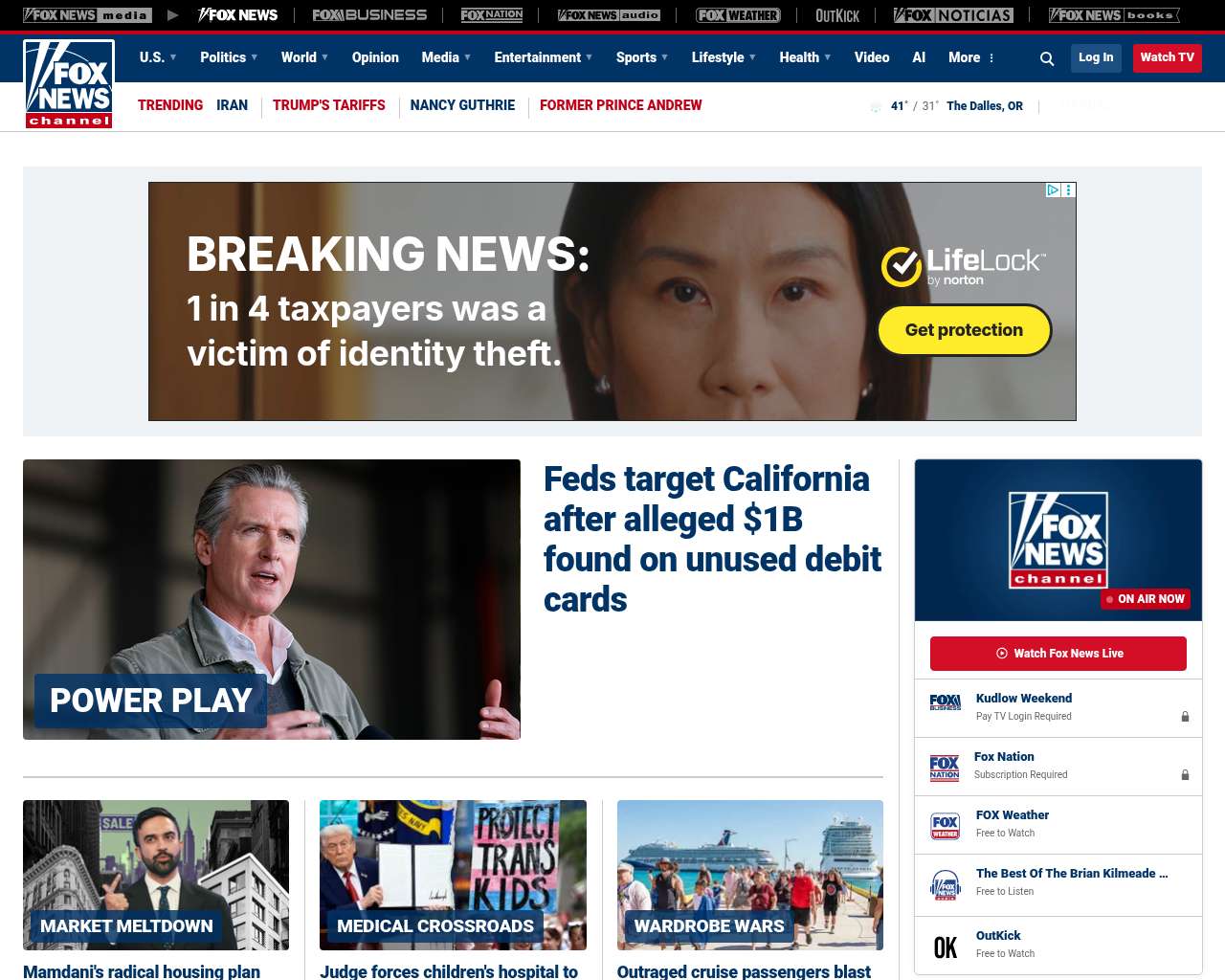Click Watch Fox News Live button
Viewport: 1225px width, 980px height.
point(1058,654)
